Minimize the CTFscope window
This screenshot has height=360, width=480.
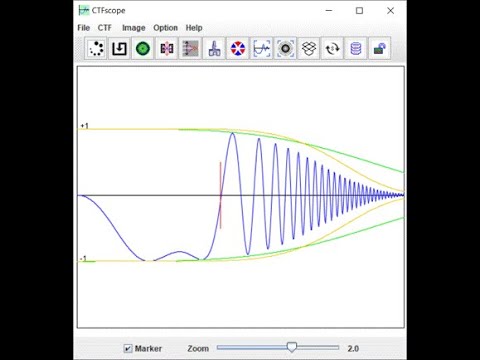(x=329, y=11)
